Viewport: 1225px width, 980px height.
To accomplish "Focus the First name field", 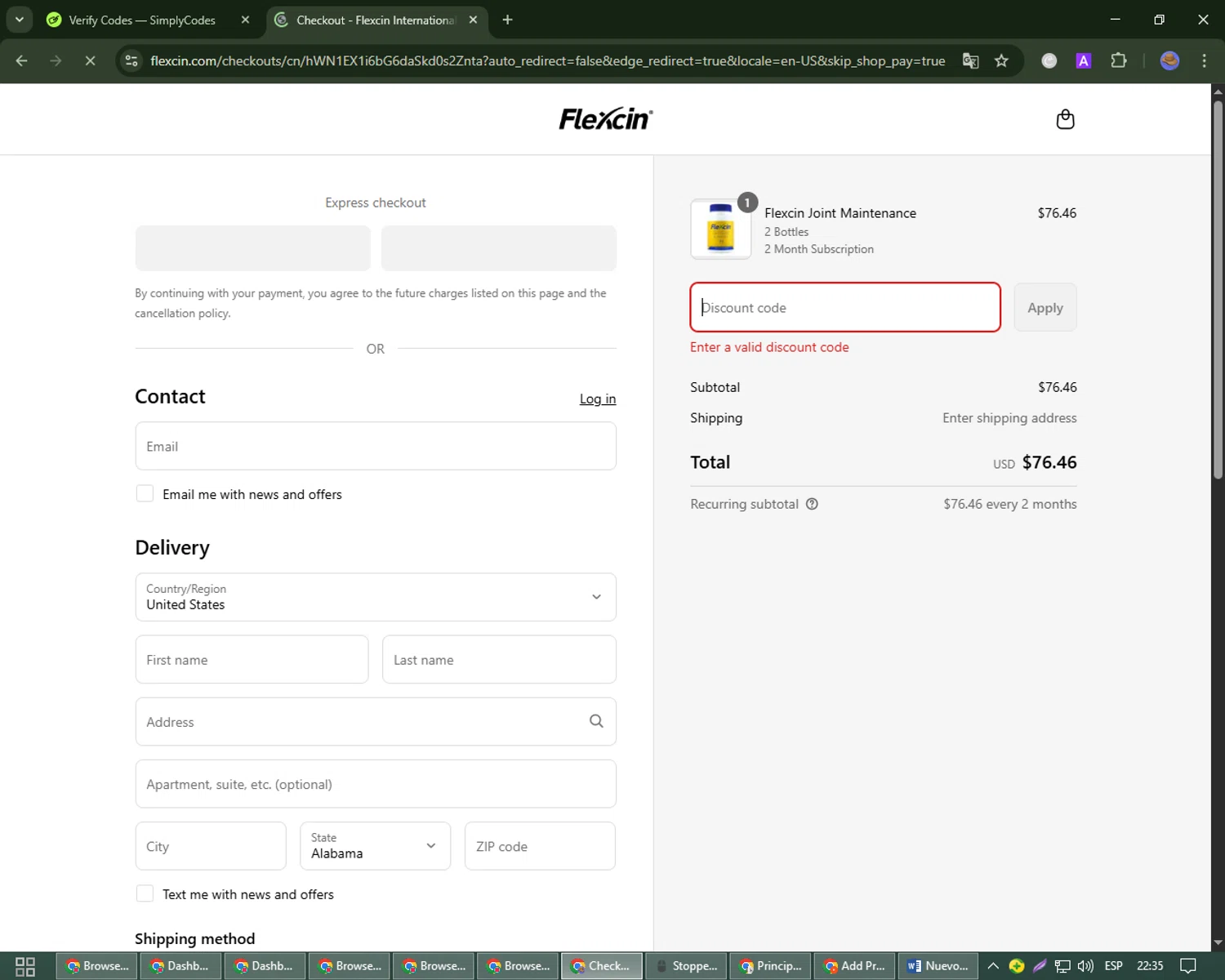I will click(x=252, y=659).
